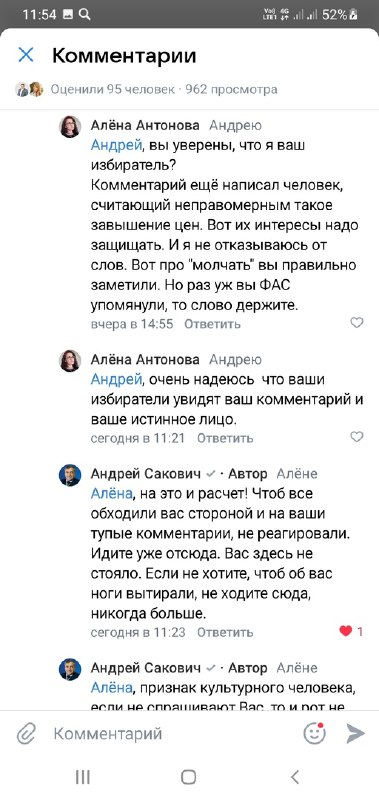Remove like on the 11:23 comment

[351, 631]
